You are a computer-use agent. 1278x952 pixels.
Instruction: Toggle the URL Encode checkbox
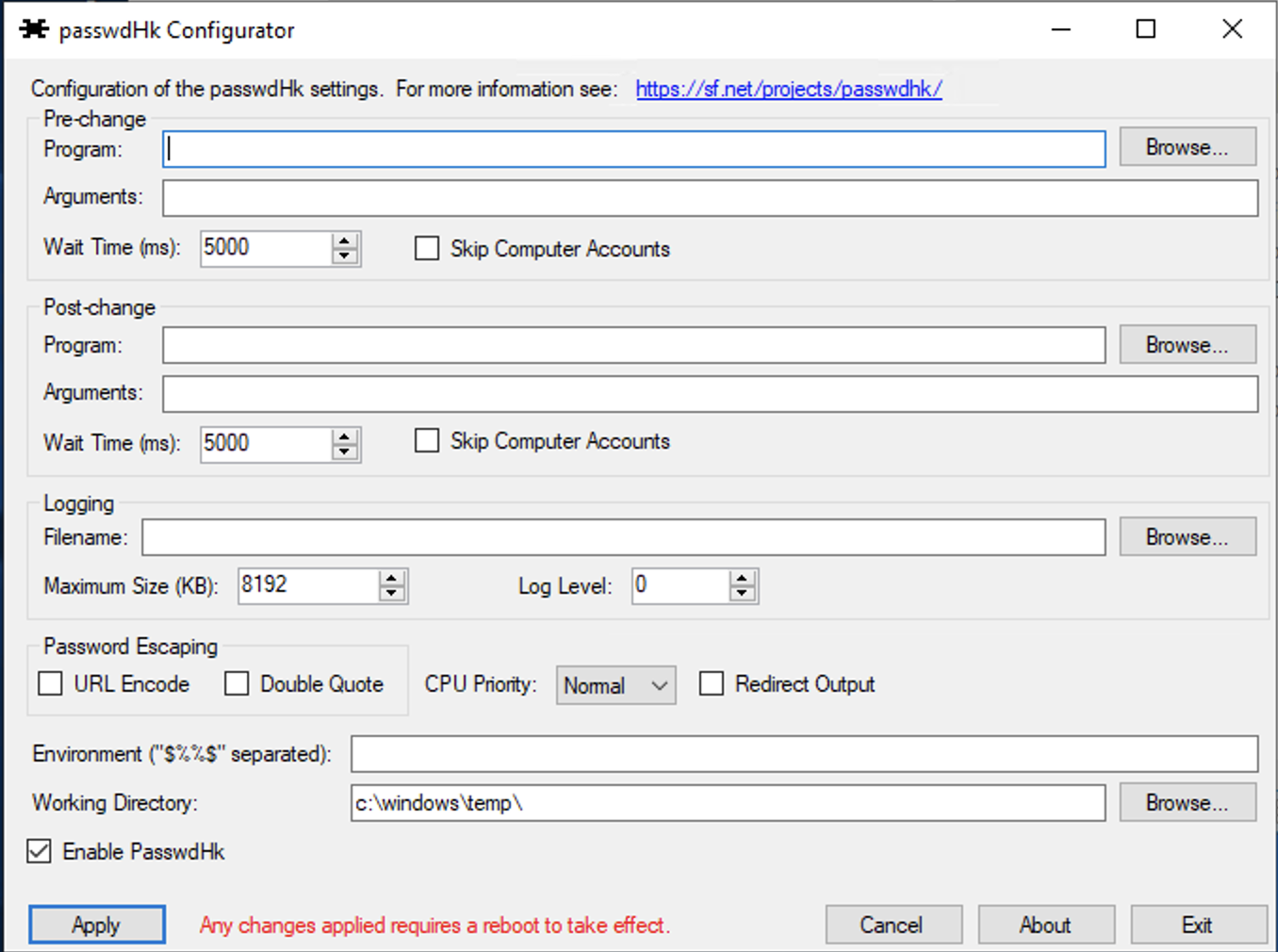[51, 684]
